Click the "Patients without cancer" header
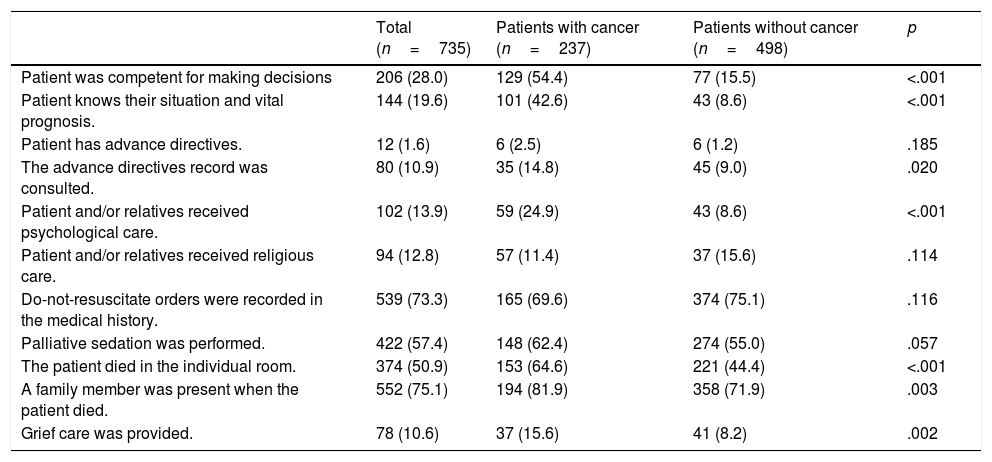Viewport: 992px width, 462px height. point(775,28)
